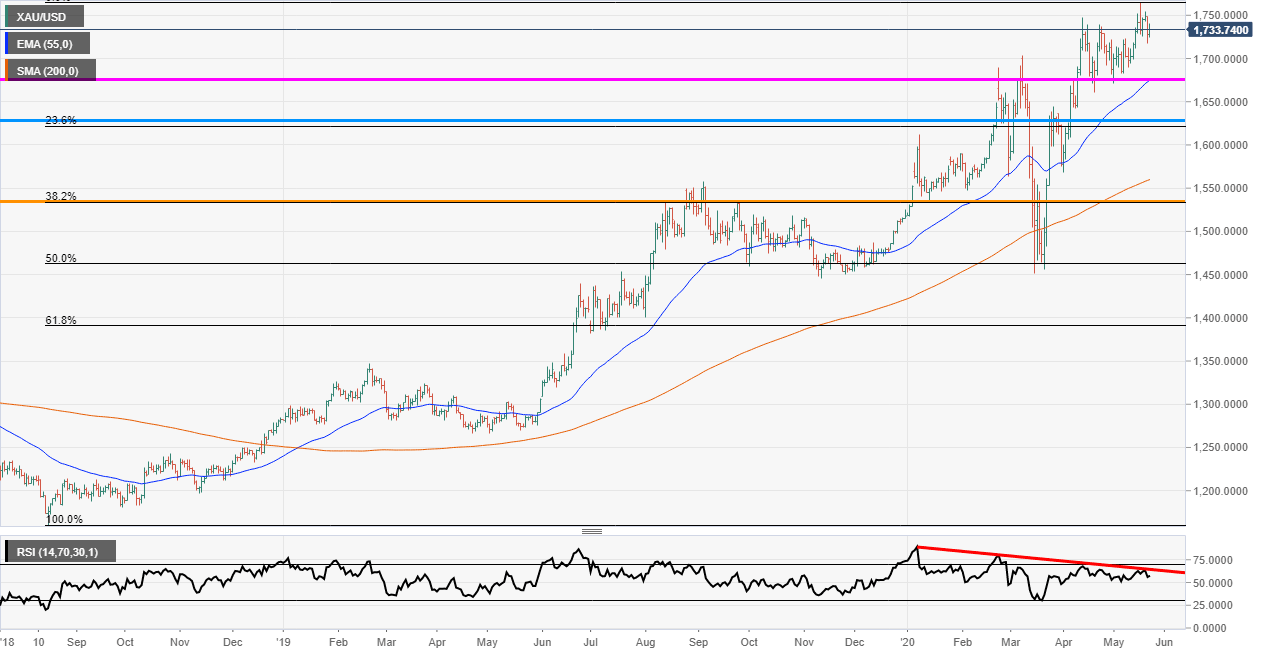Select the '20 label on the time axis

(908, 644)
